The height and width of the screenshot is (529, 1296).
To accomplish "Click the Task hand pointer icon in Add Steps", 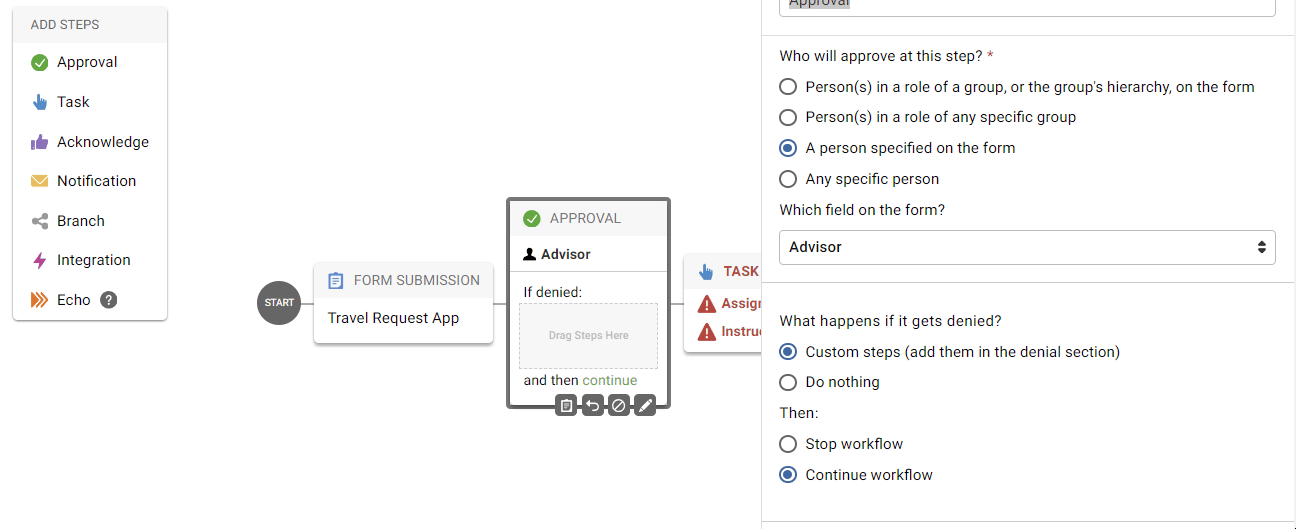I will [40, 102].
